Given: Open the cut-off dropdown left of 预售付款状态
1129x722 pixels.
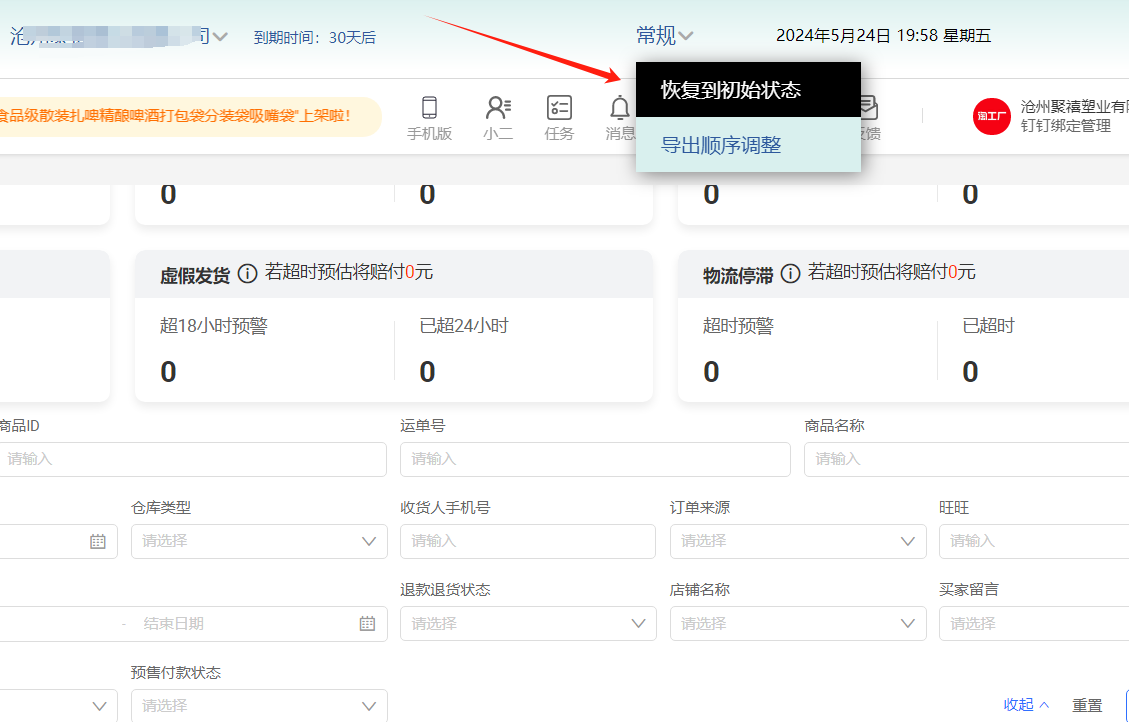Looking at the screenshot, I should tap(59, 706).
